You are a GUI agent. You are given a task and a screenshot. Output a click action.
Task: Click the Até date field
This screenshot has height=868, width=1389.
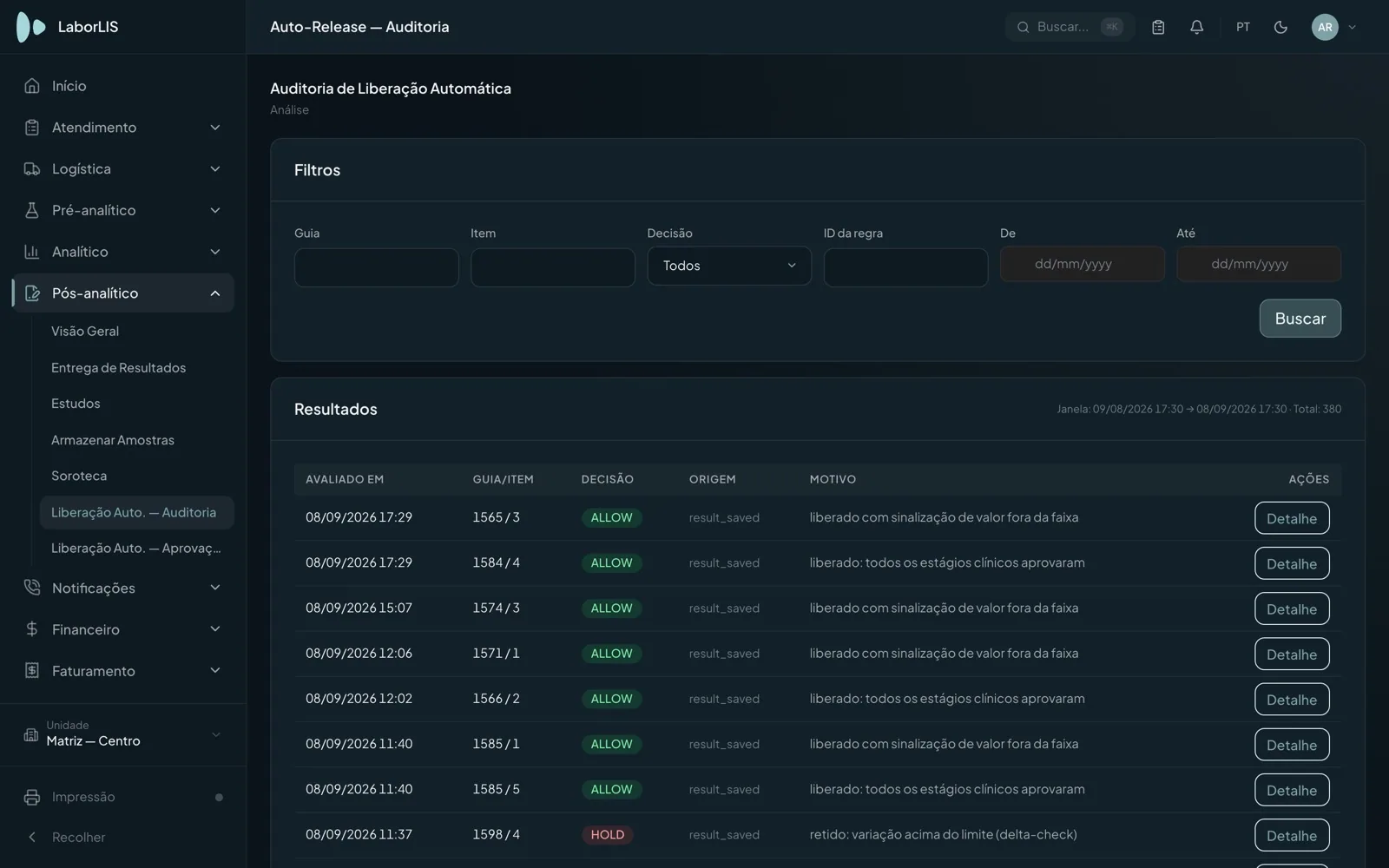[x=1259, y=264]
